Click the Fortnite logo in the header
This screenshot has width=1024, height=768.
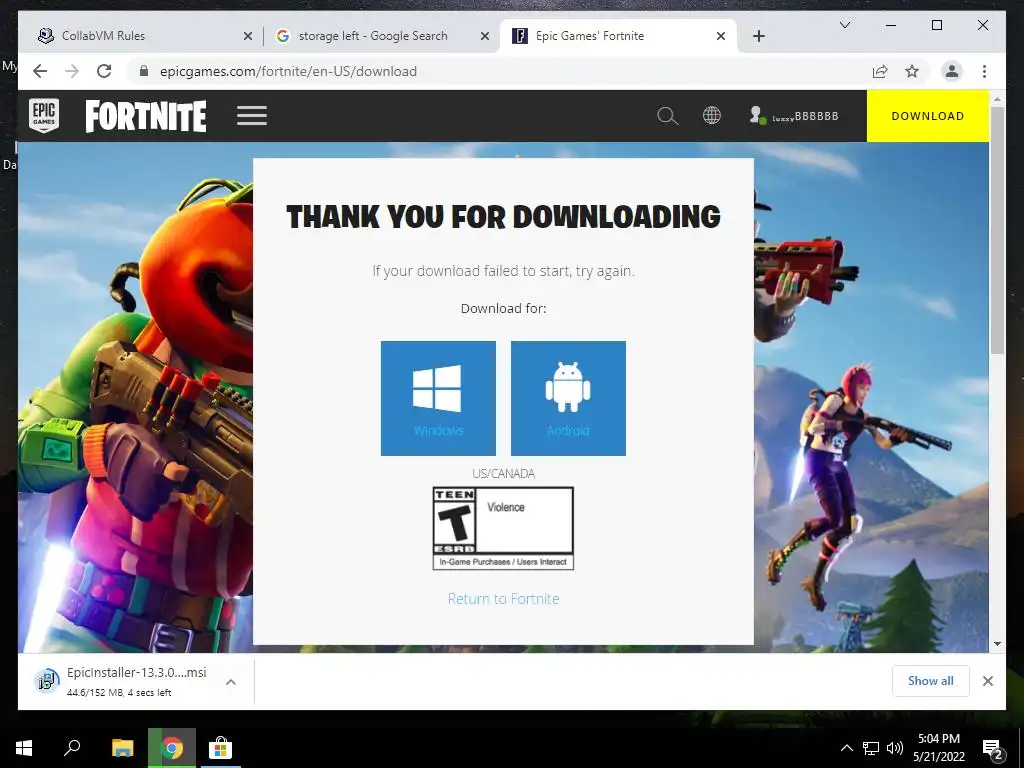click(146, 116)
